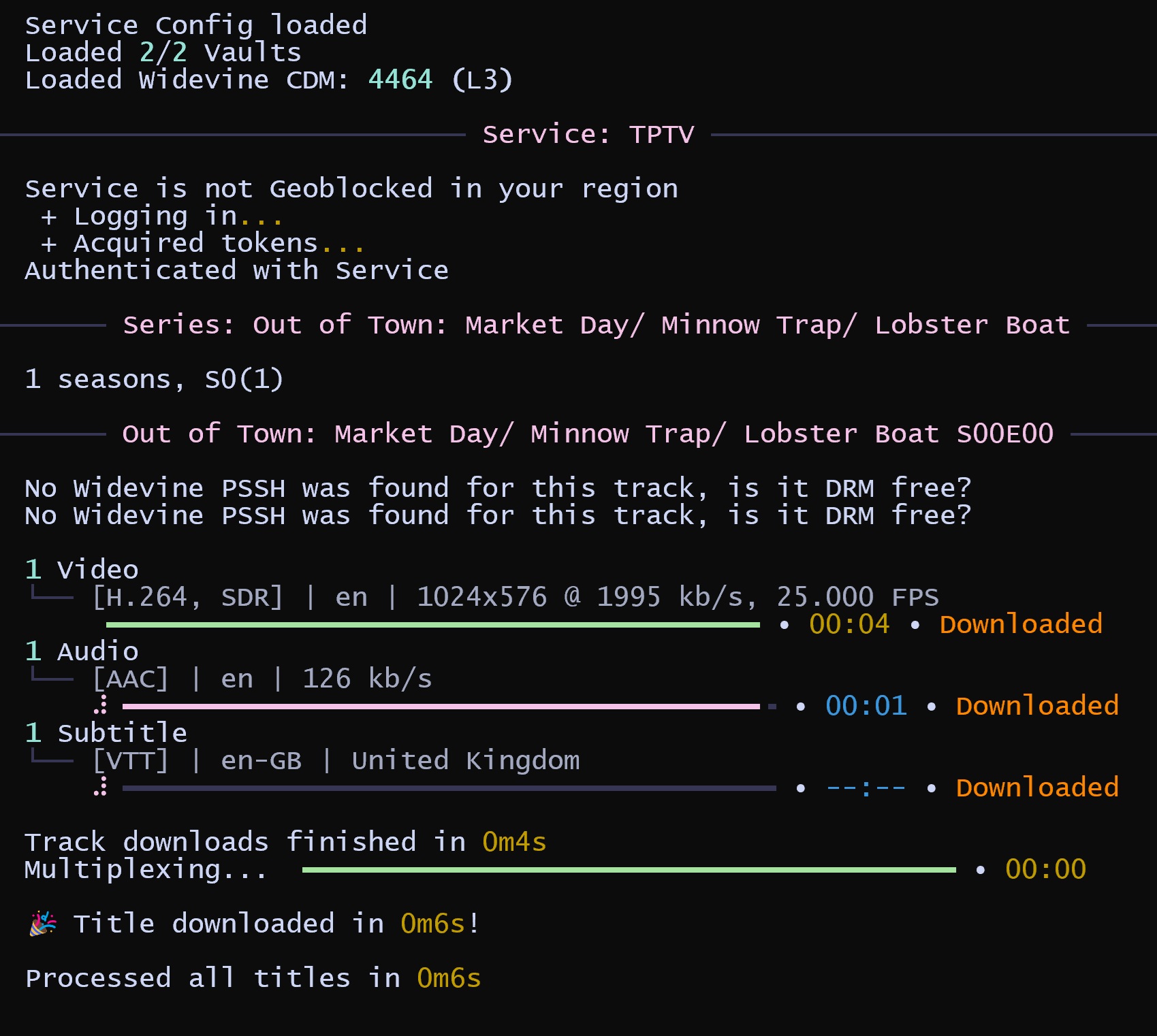This screenshot has height=1036, width=1157.
Task: Click the tree branch connector under 1 Subtitle
Action: pos(52,758)
